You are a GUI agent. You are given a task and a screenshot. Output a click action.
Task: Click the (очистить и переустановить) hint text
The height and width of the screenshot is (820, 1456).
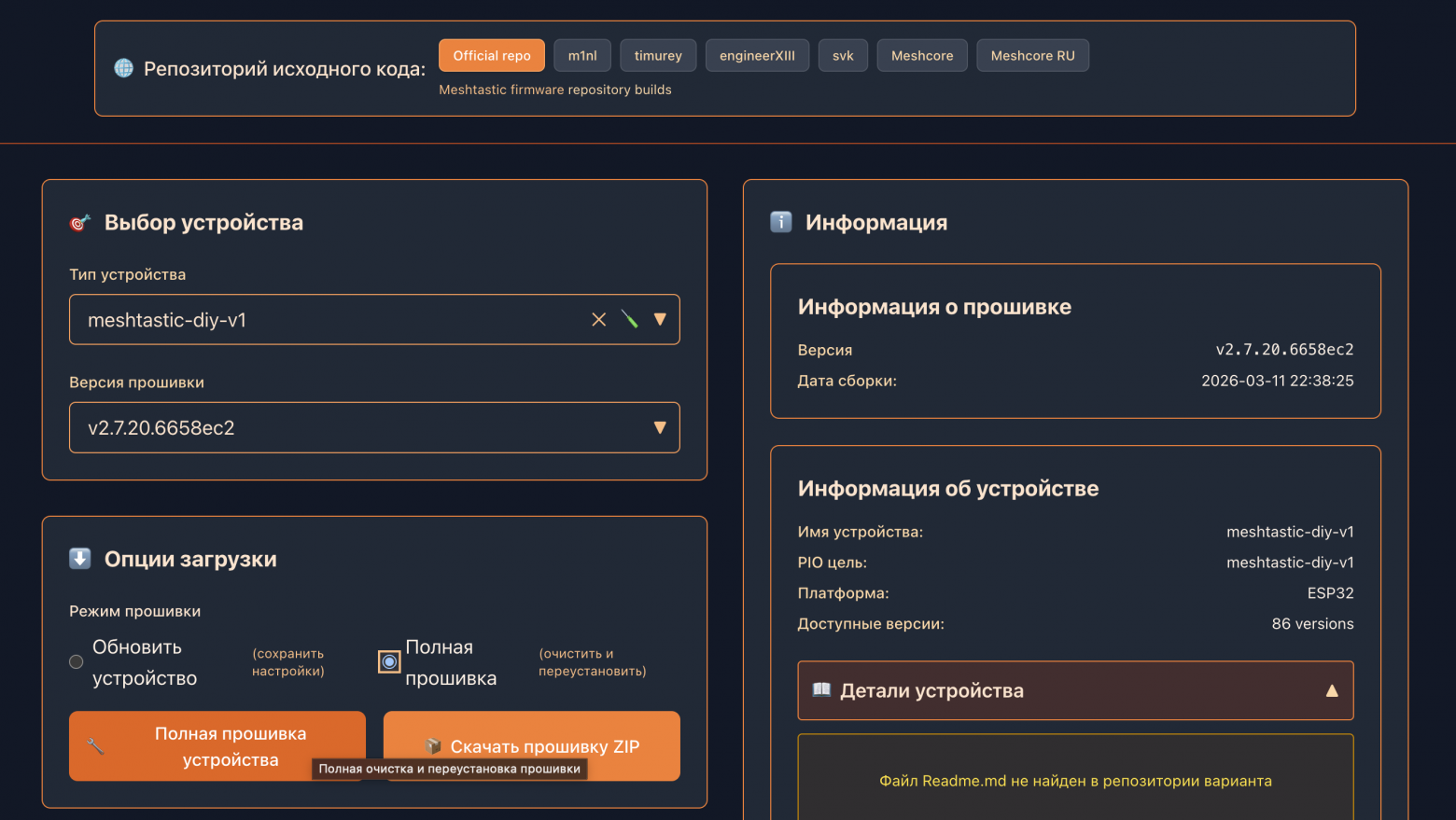click(593, 662)
